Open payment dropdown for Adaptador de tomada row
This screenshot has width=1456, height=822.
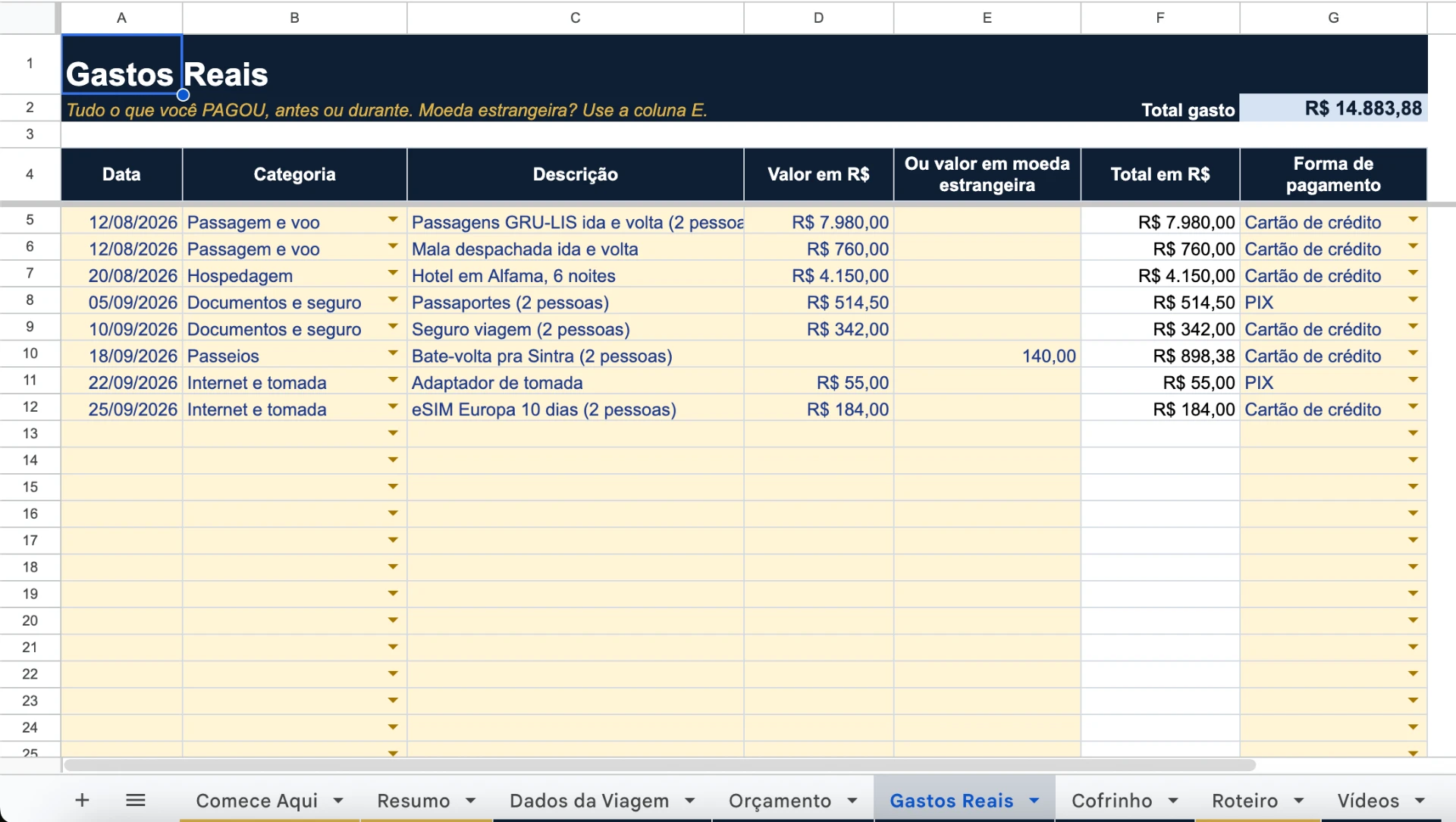1413,380
